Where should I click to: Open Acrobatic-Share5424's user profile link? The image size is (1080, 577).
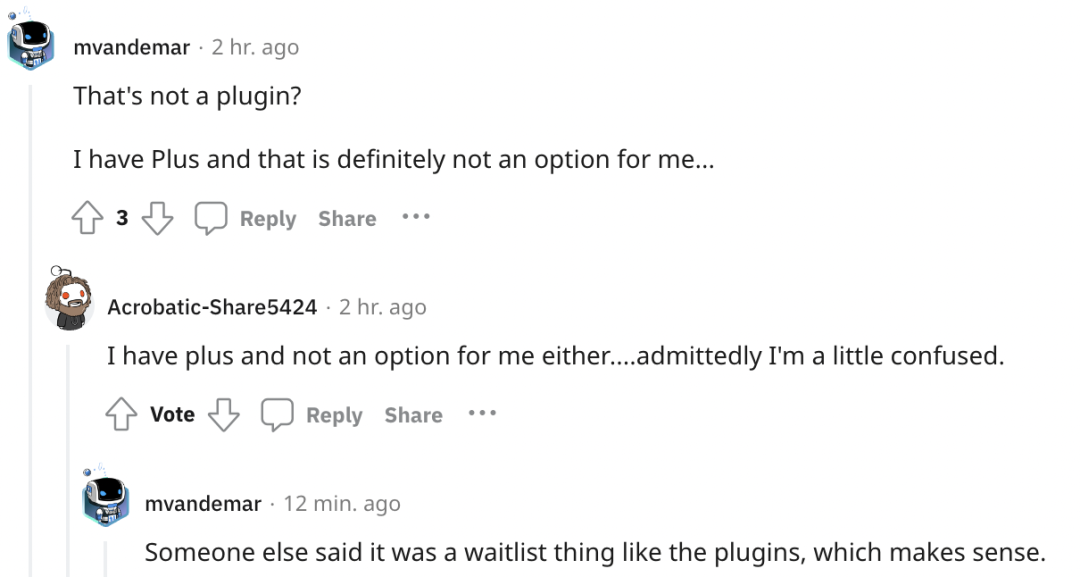tap(212, 307)
